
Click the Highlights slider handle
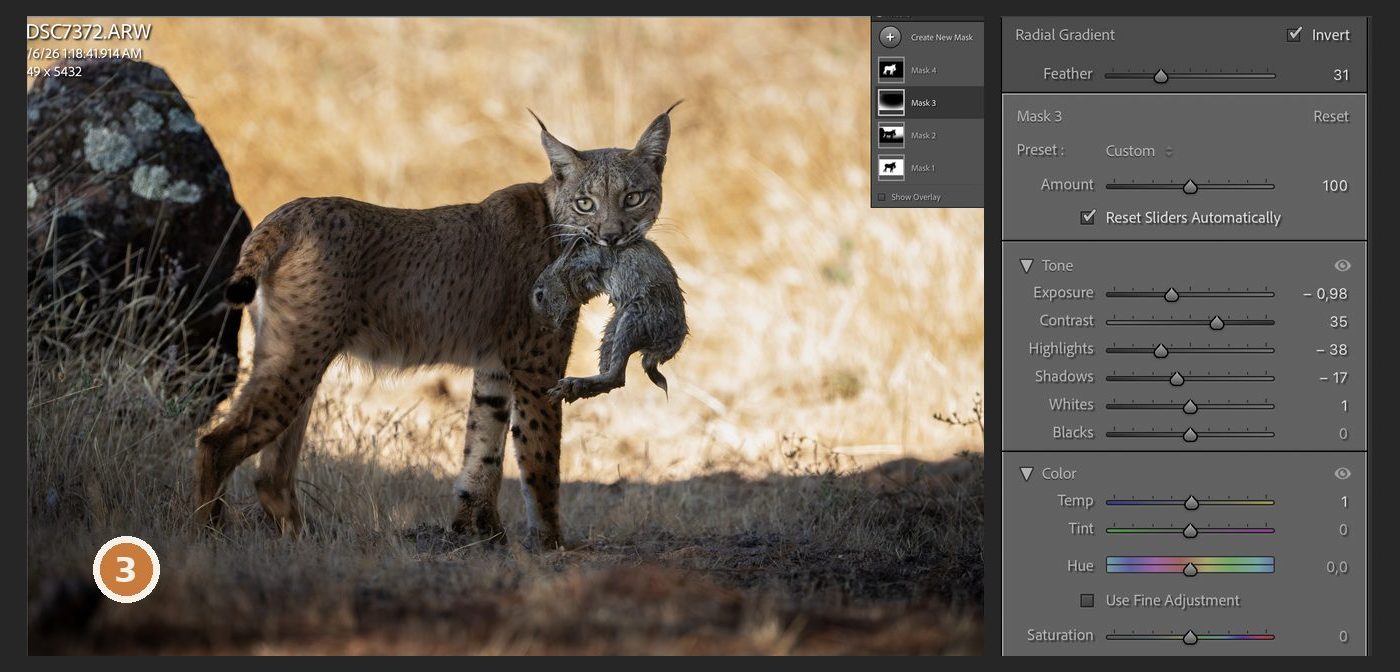(1161, 350)
